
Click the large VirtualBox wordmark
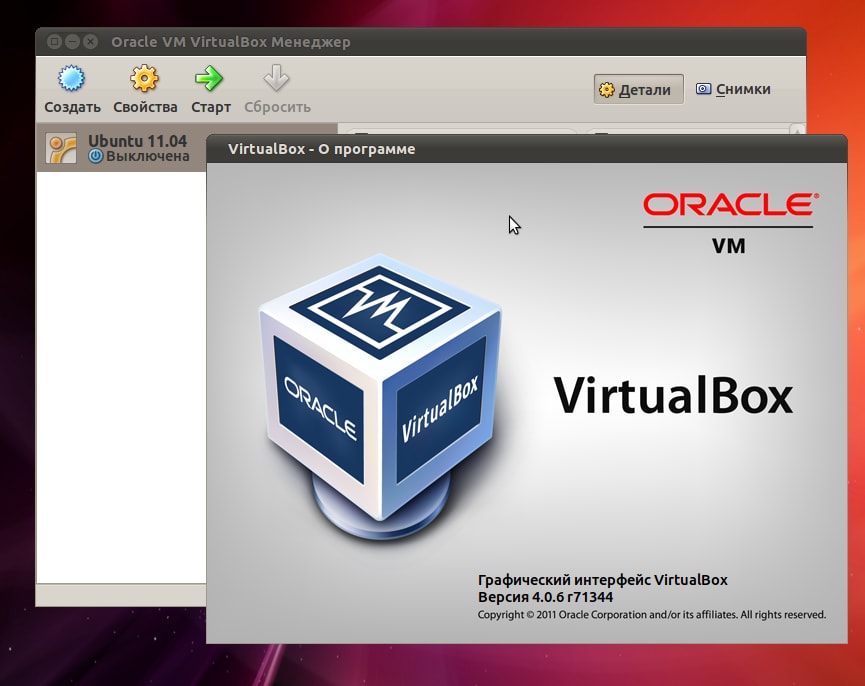coord(673,395)
